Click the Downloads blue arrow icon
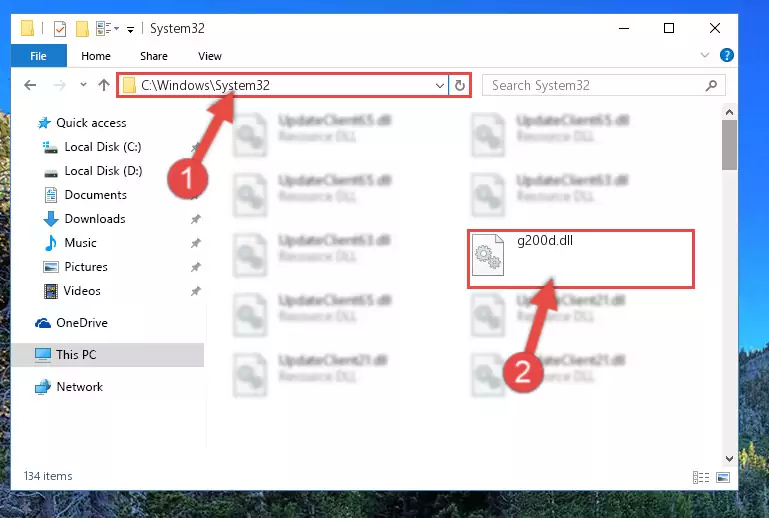769x518 pixels. tap(51, 219)
